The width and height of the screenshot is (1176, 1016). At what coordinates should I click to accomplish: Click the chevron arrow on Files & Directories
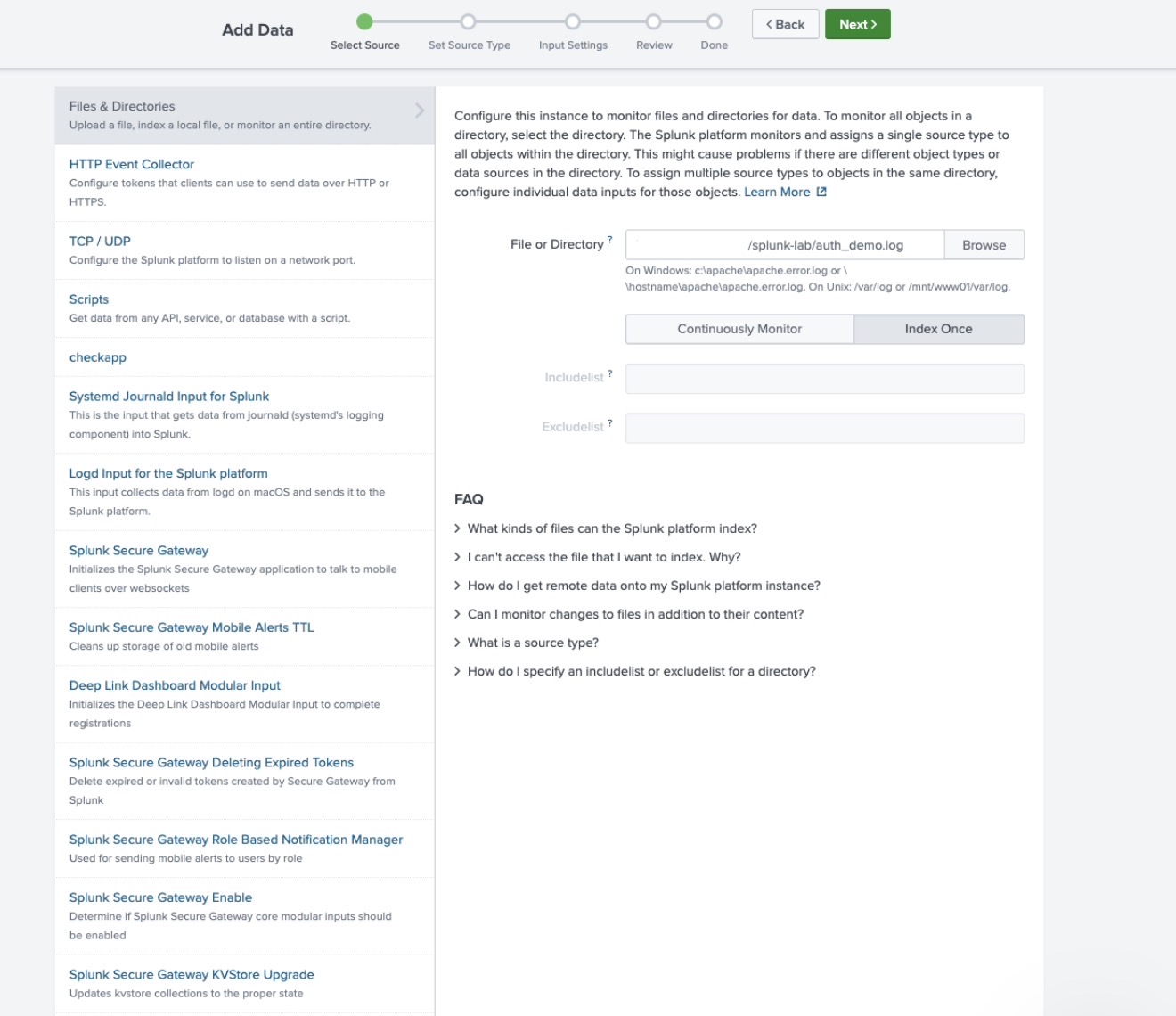419,111
